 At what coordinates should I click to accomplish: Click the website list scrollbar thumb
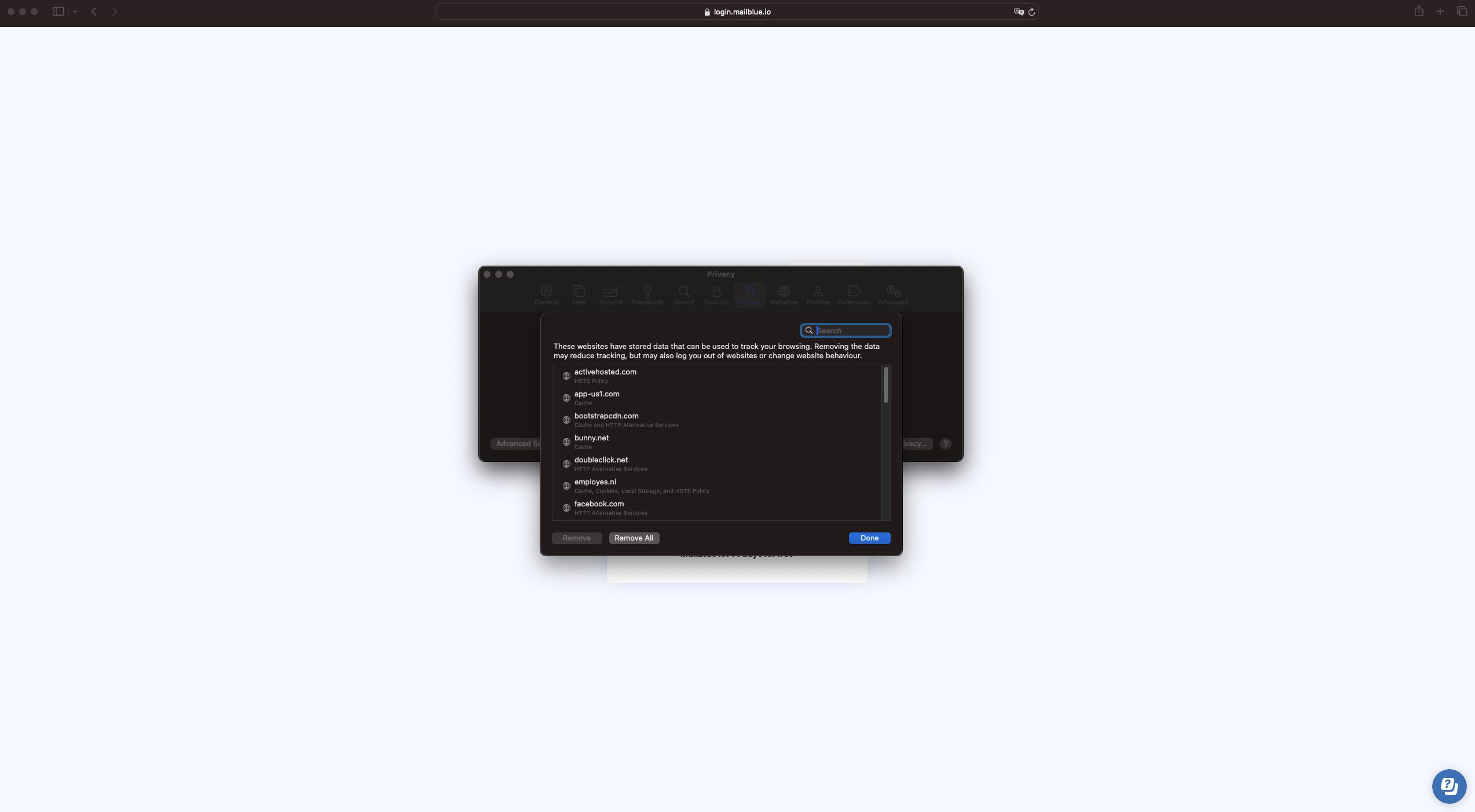click(885, 385)
